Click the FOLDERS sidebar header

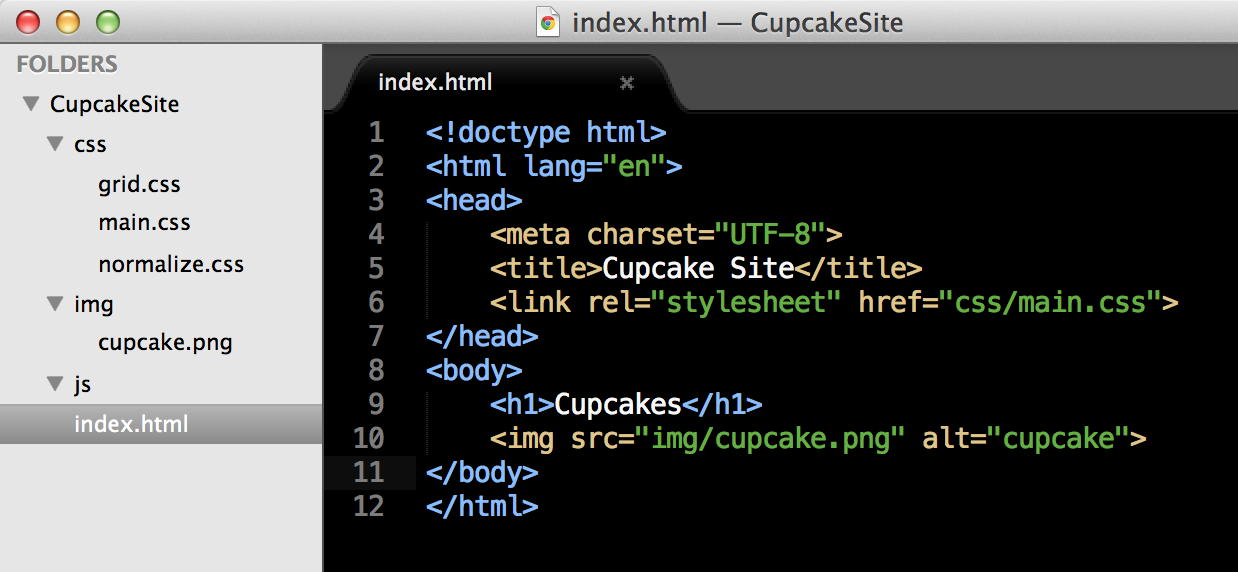(x=67, y=64)
